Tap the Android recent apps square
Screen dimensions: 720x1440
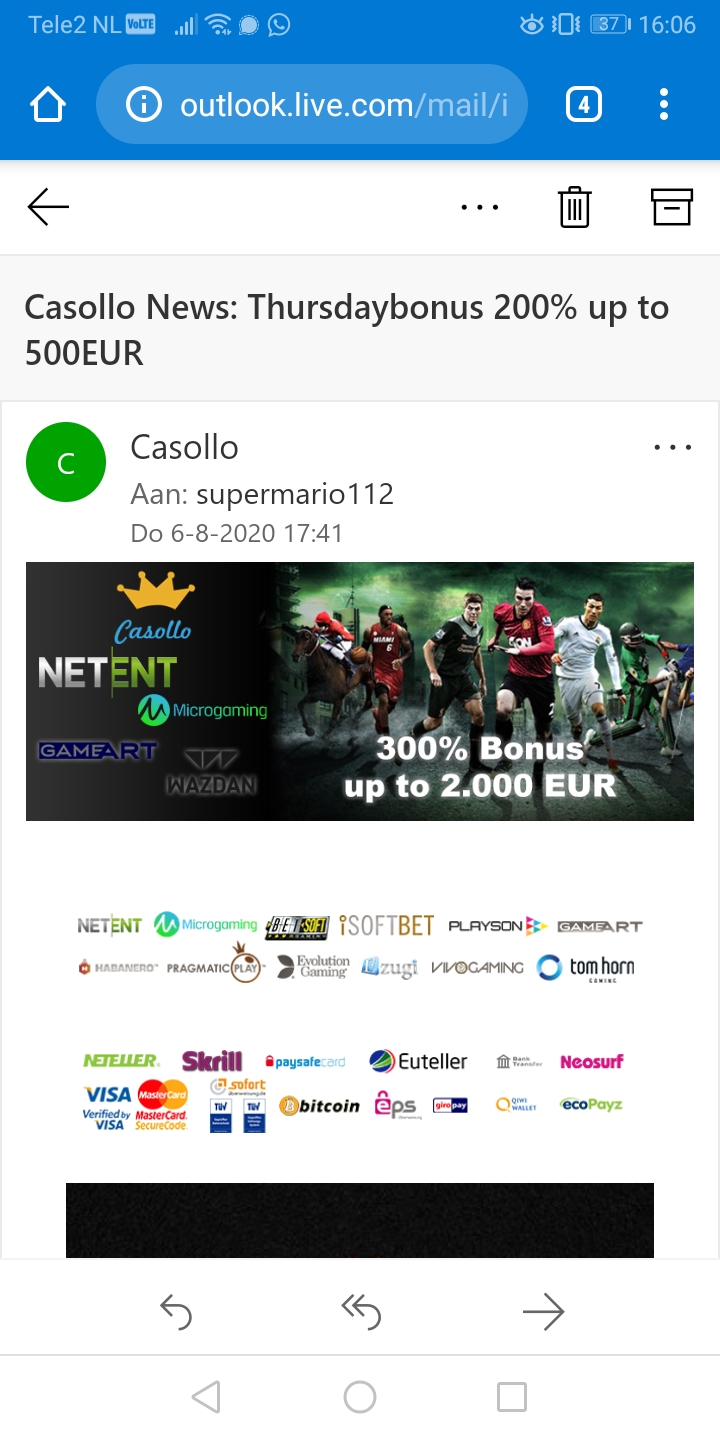coord(512,1397)
